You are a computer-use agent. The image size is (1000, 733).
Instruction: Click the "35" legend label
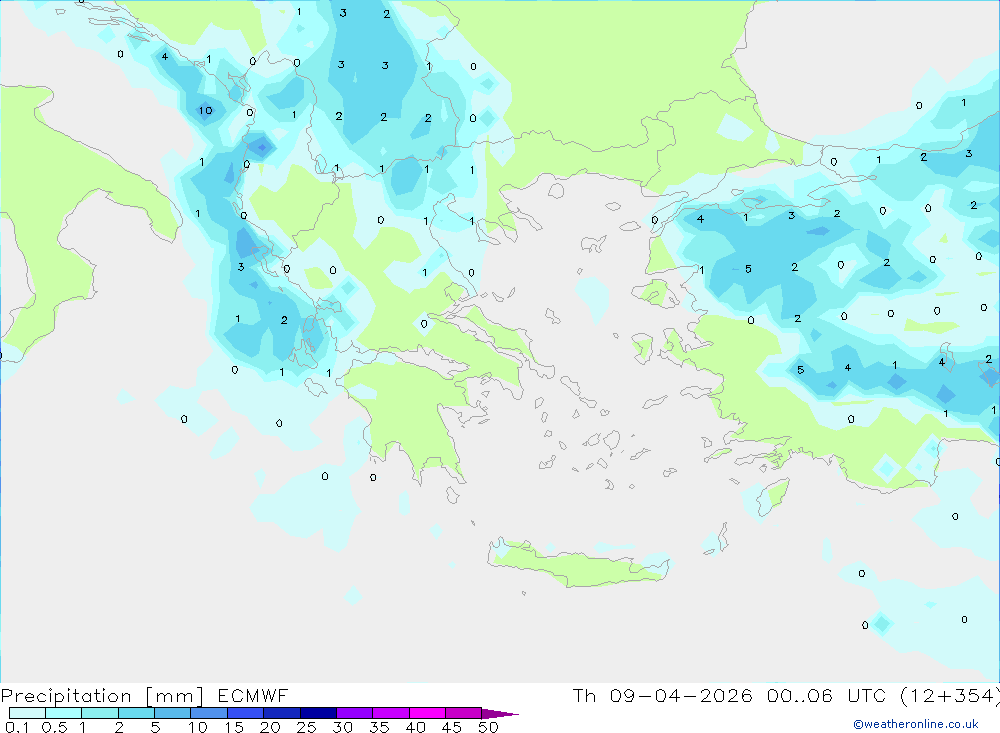click(x=379, y=727)
